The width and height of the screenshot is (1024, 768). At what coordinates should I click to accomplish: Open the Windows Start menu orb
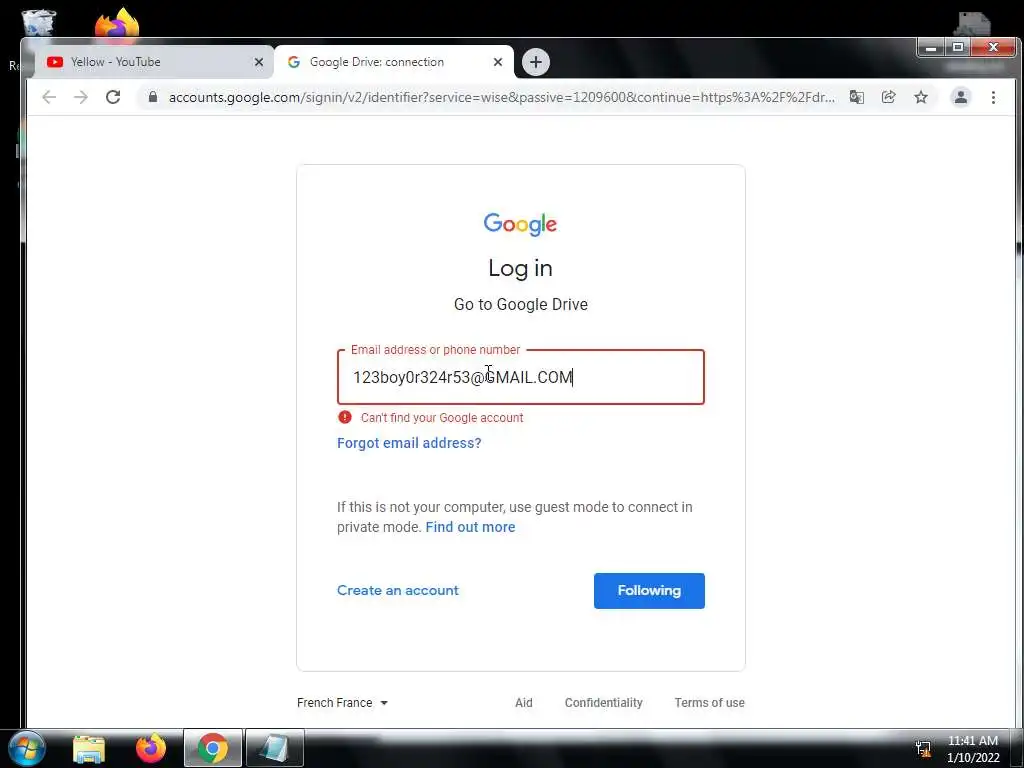[x=26, y=748]
